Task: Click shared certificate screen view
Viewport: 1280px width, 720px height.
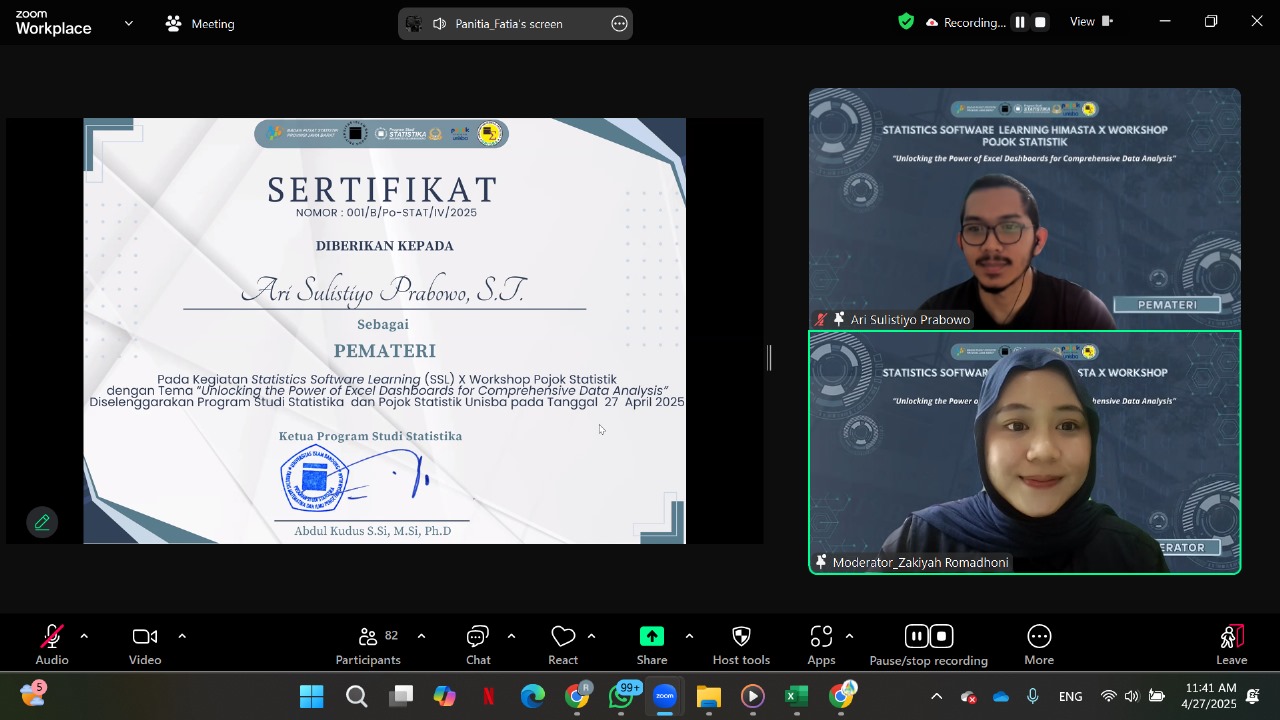Action: pyautogui.click(x=385, y=331)
